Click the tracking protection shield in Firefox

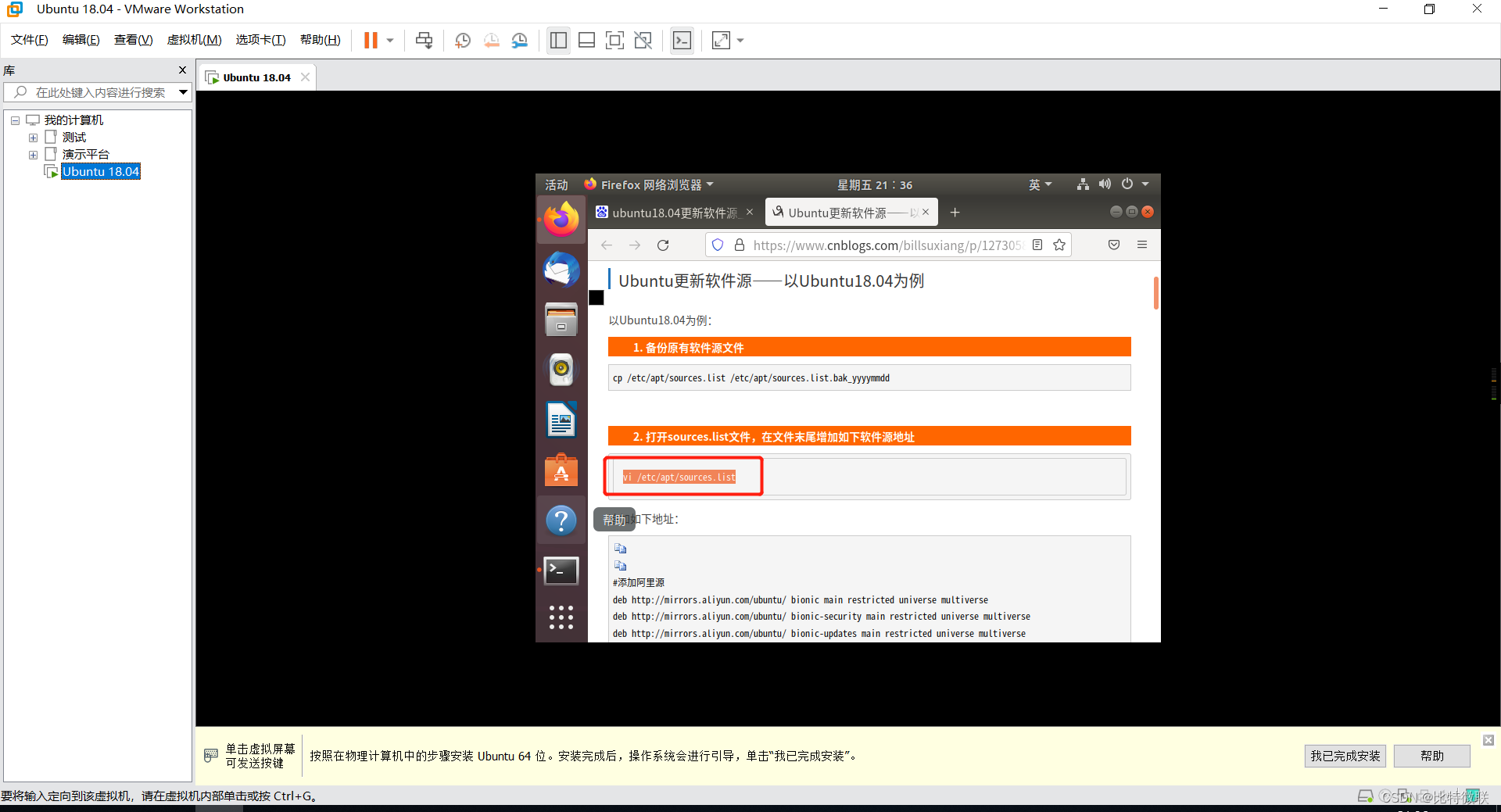pos(717,245)
